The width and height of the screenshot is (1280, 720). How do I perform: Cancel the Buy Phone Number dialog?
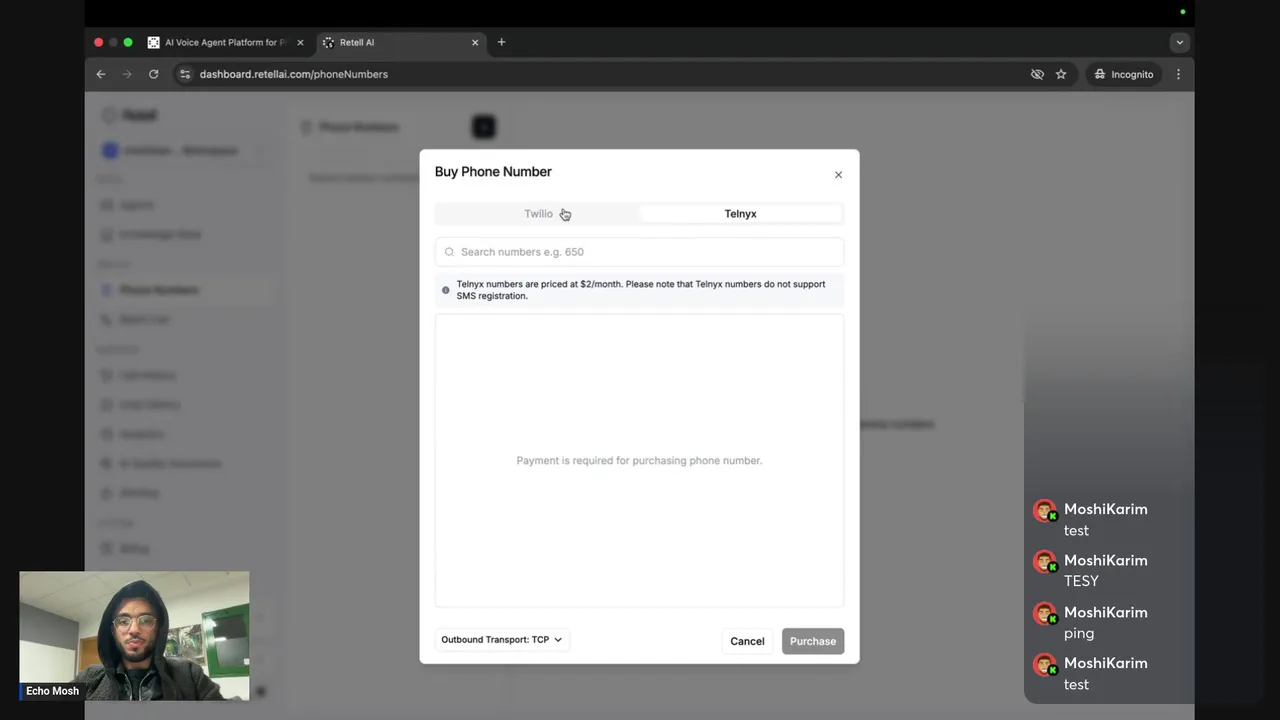tap(747, 641)
